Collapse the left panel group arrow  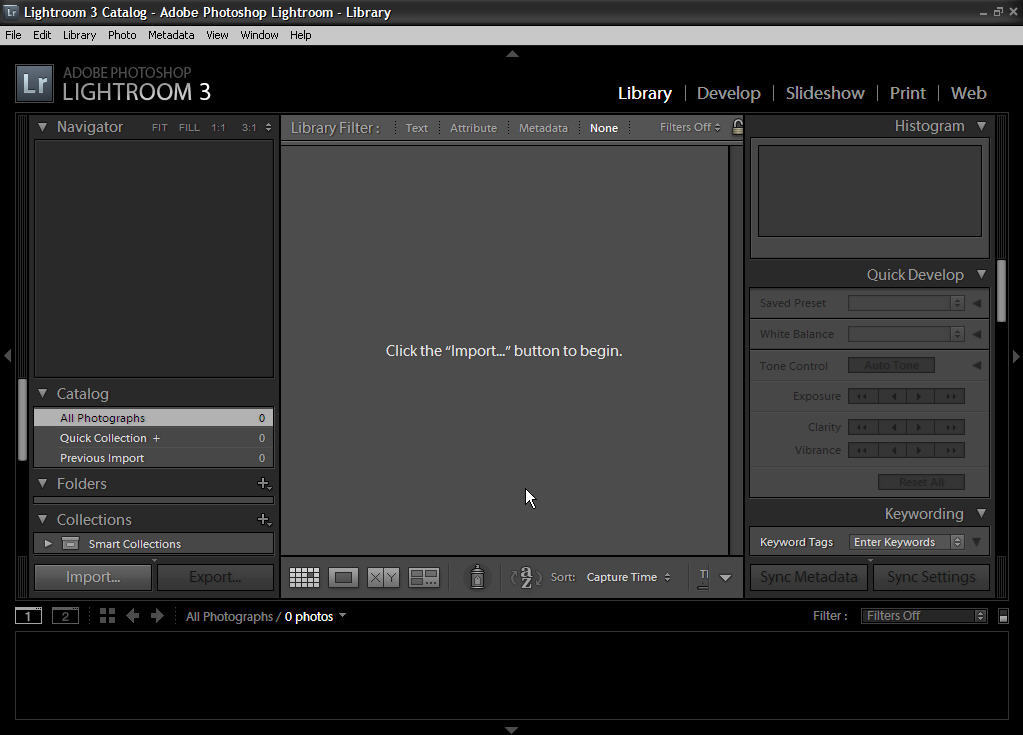(x=8, y=356)
